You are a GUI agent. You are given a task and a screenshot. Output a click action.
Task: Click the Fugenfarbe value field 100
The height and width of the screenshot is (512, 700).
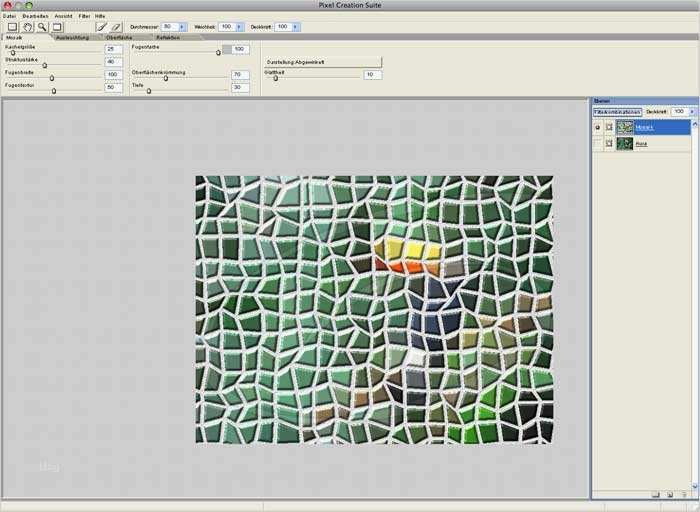[240, 49]
